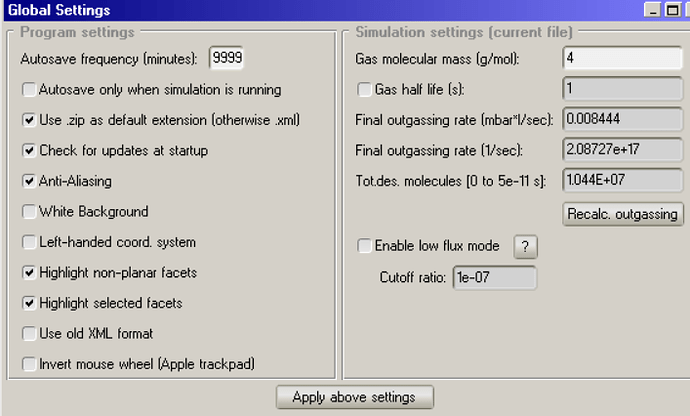Uncheck Use .zip as default extension

coord(29,120)
